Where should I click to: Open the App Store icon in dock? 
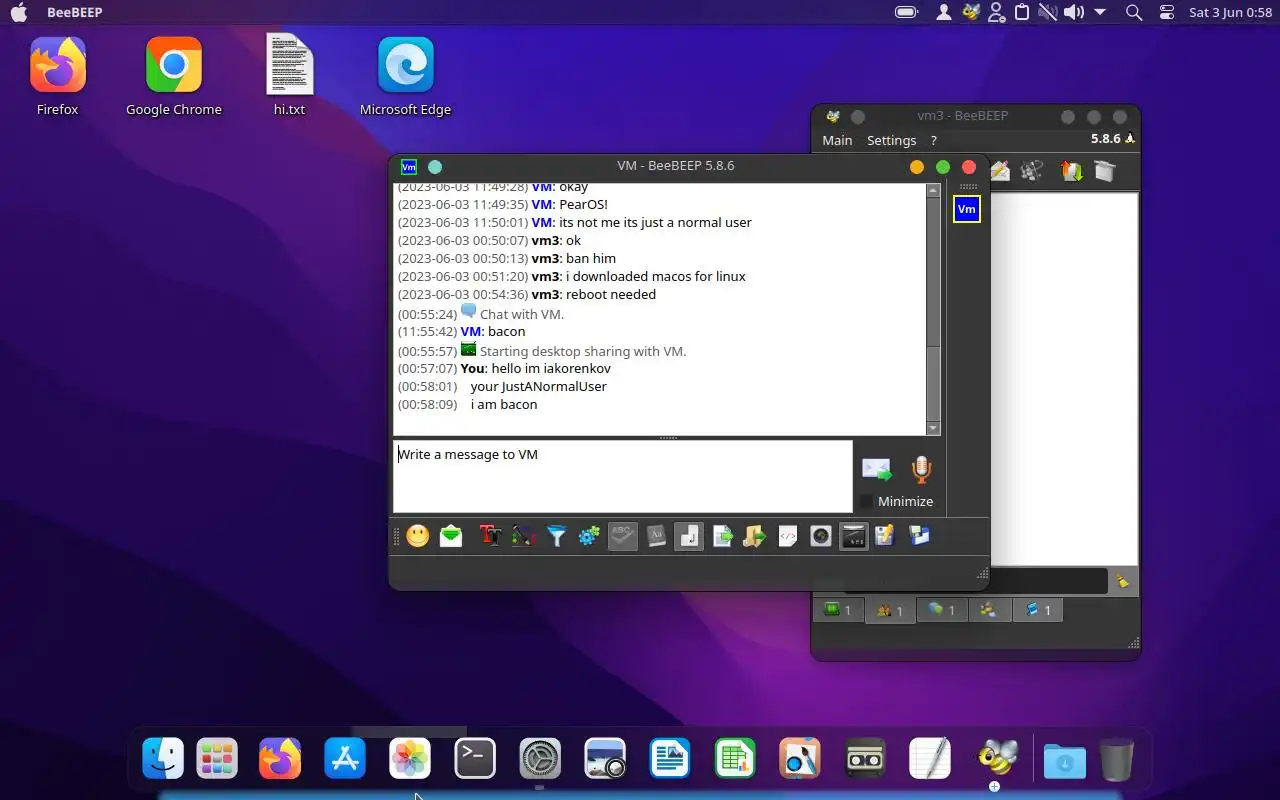click(345, 759)
